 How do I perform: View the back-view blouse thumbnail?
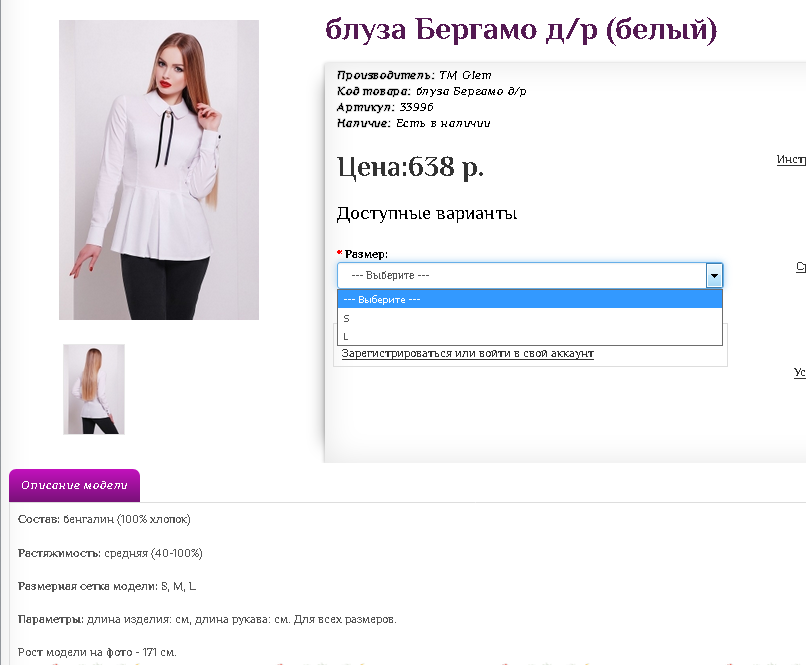coord(94,389)
